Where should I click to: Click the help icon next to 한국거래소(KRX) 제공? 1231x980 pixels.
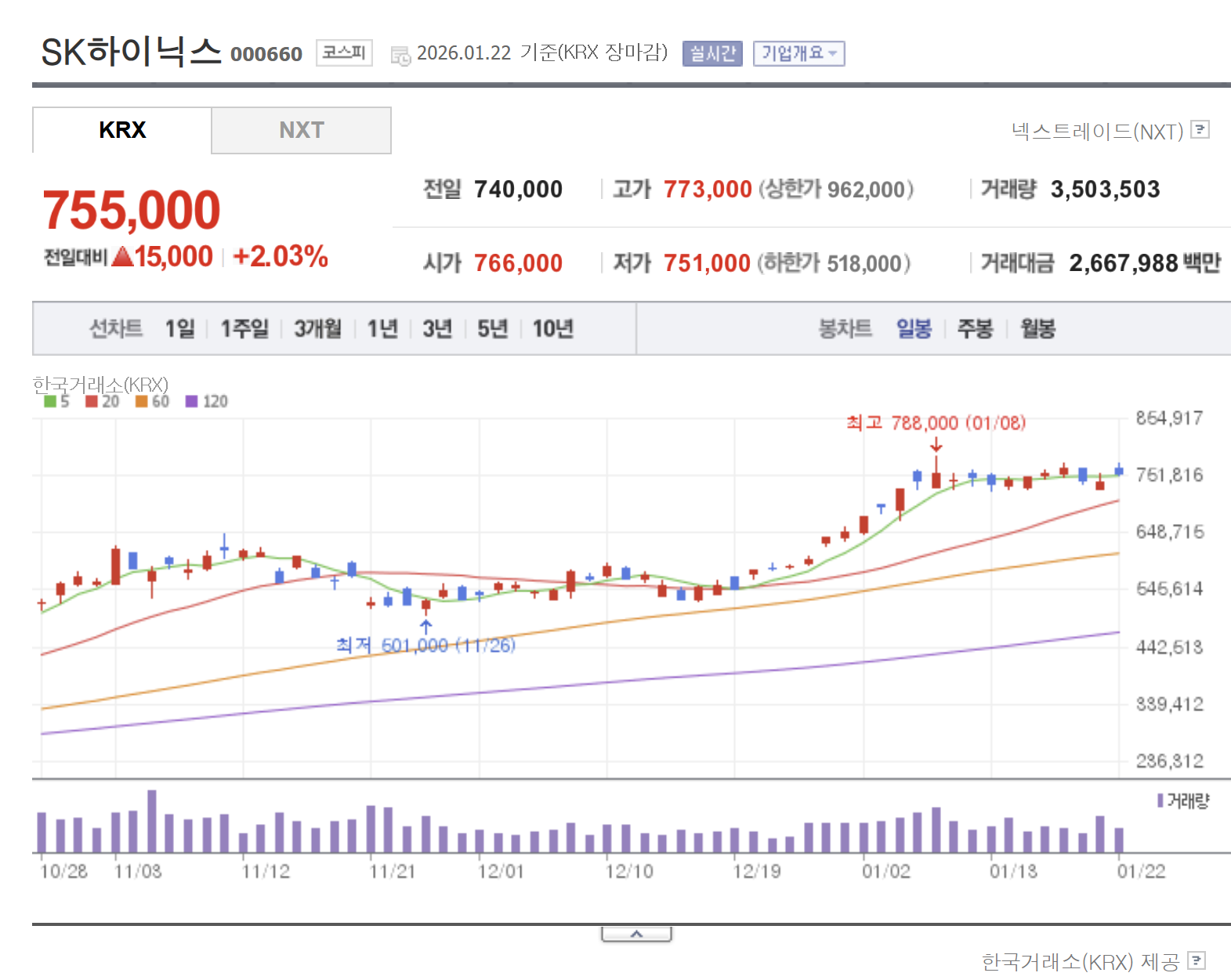click(1197, 960)
